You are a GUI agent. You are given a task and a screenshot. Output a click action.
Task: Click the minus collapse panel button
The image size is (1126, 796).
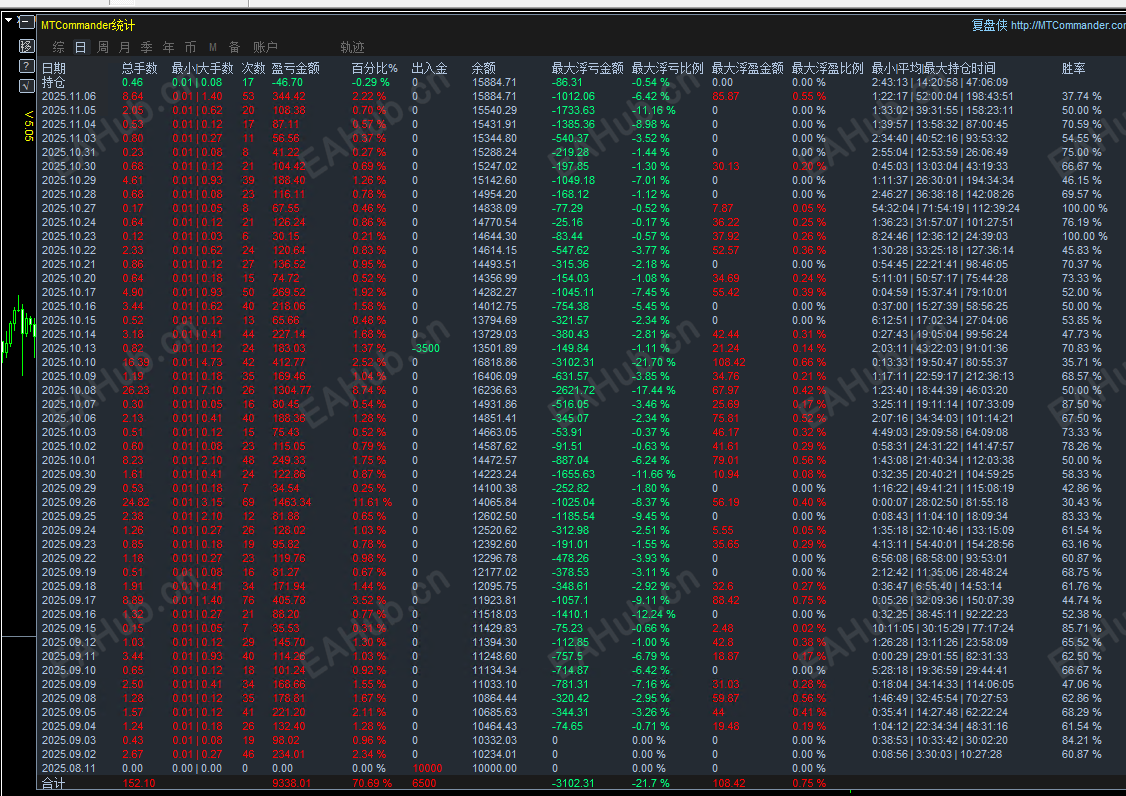click(x=27, y=23)
